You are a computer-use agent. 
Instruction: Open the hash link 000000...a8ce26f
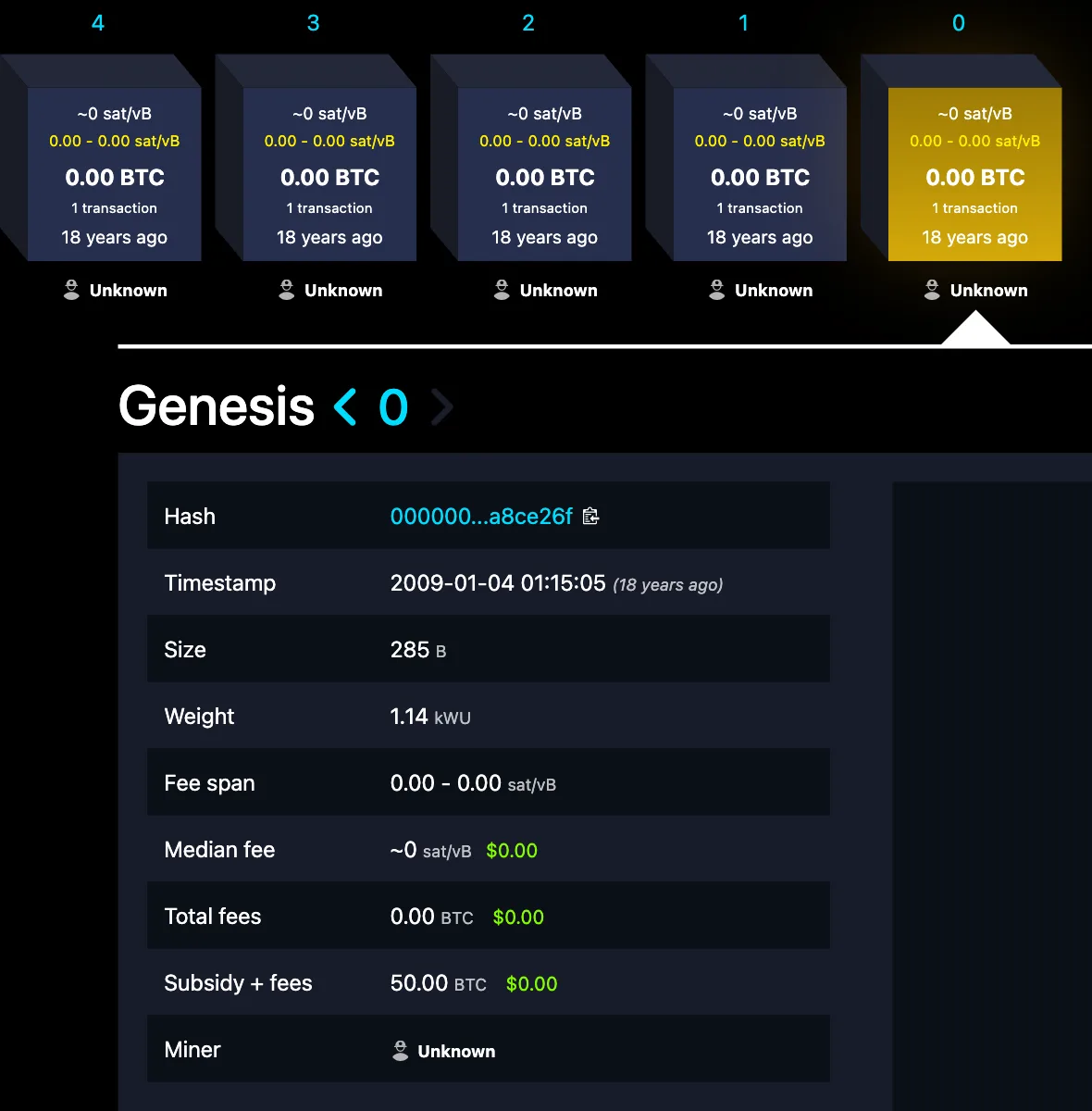coord(481,517)
